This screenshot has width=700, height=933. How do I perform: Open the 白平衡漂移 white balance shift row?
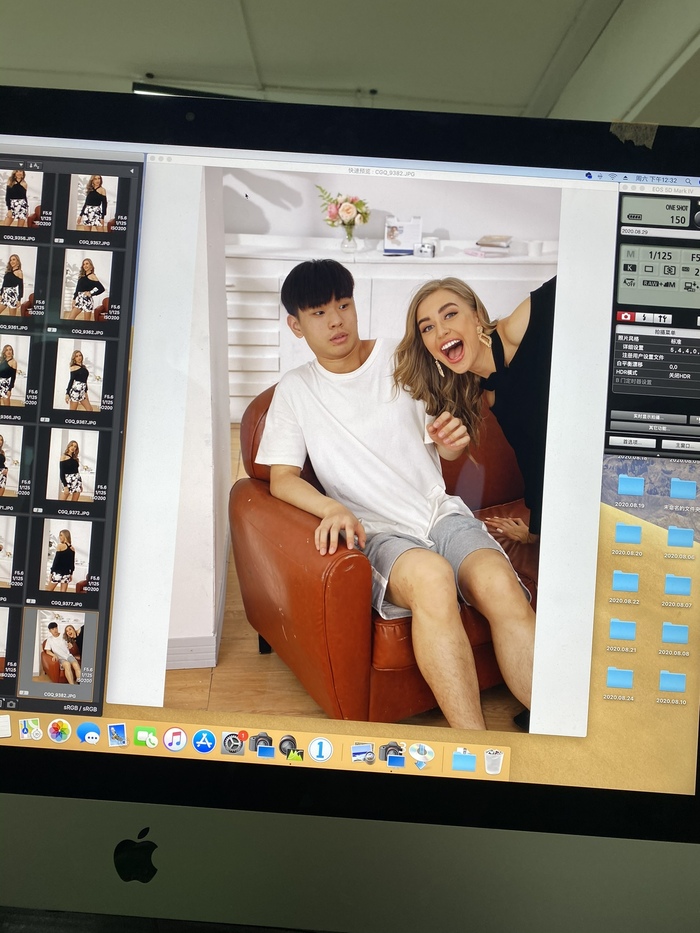[x=658, y=364]
